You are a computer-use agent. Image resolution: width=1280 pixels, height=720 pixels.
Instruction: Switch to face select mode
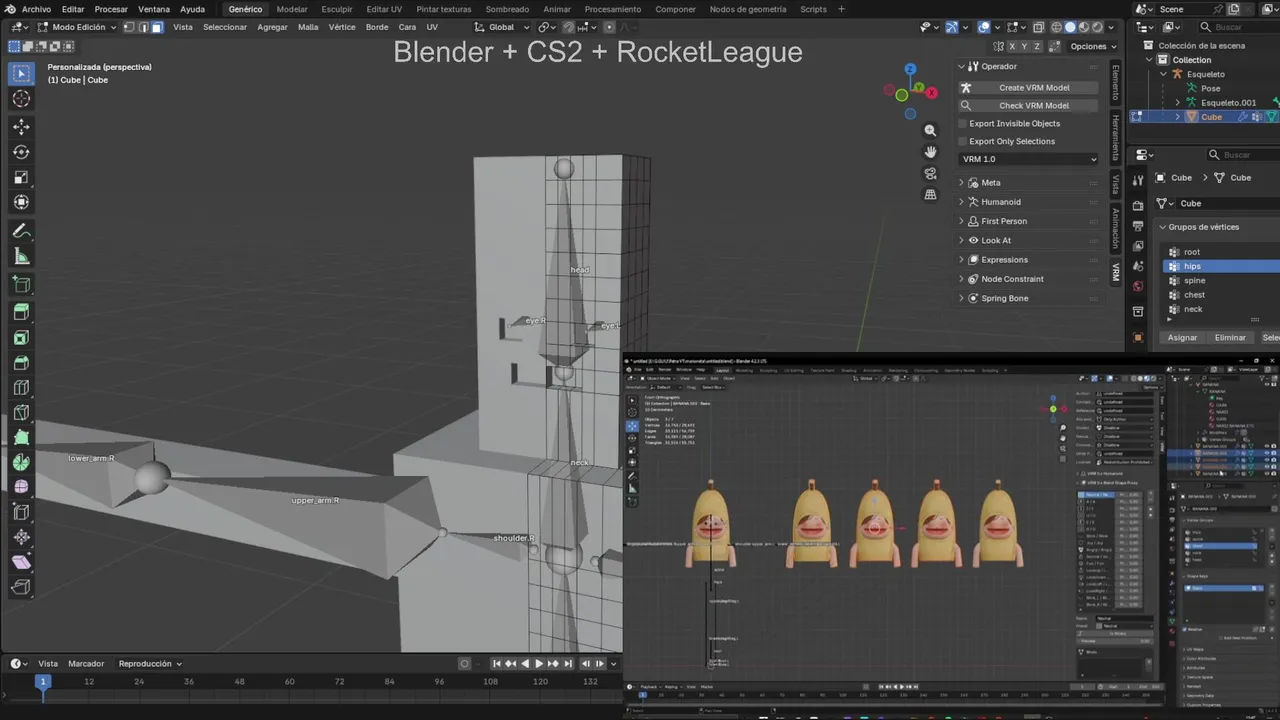coord(157,27)
